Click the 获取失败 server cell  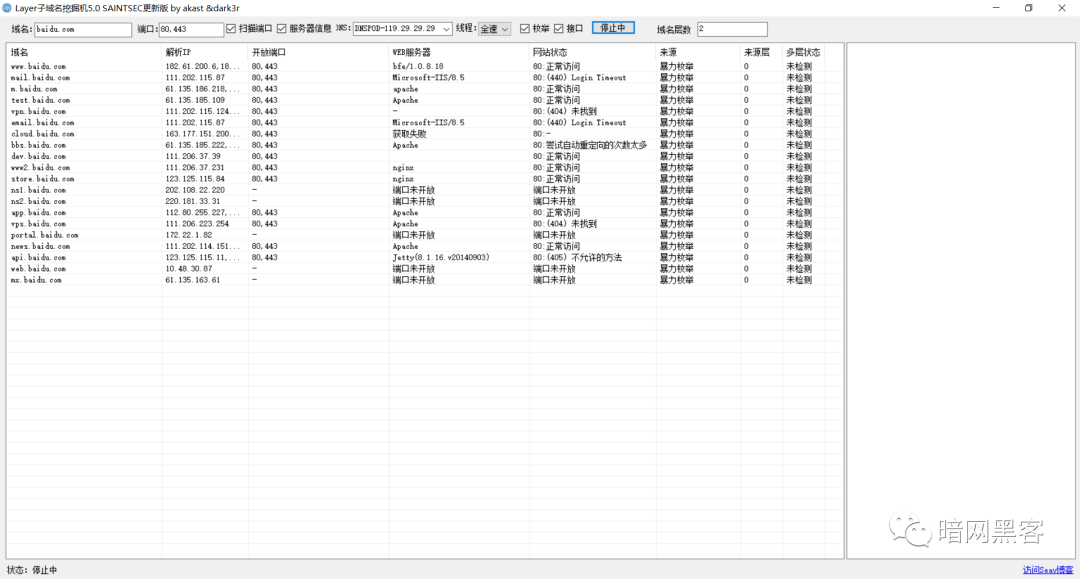[409, 134]
